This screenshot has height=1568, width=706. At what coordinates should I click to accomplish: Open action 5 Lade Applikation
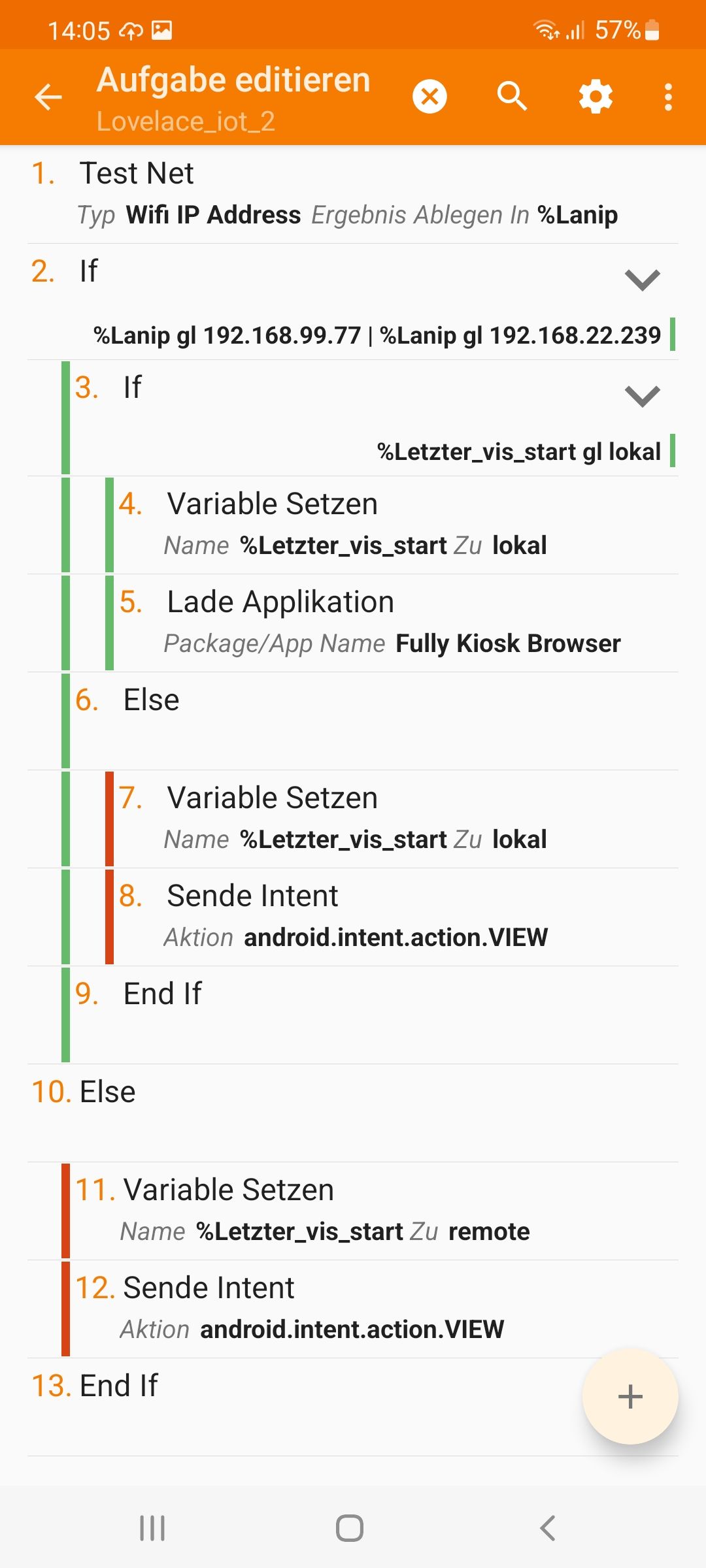[x=392, y=622]
